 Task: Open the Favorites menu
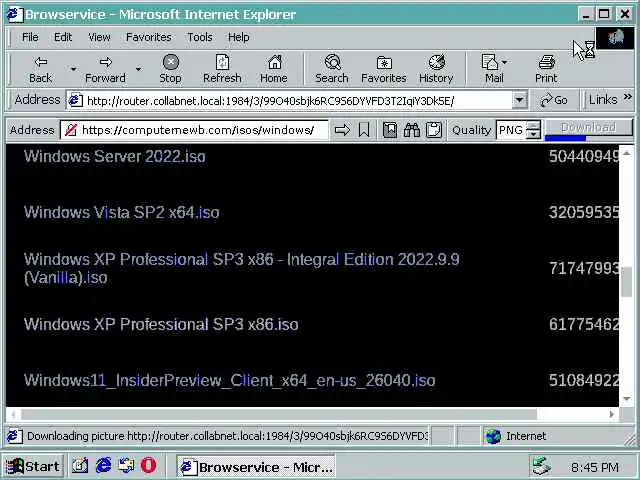coord(149,37)
